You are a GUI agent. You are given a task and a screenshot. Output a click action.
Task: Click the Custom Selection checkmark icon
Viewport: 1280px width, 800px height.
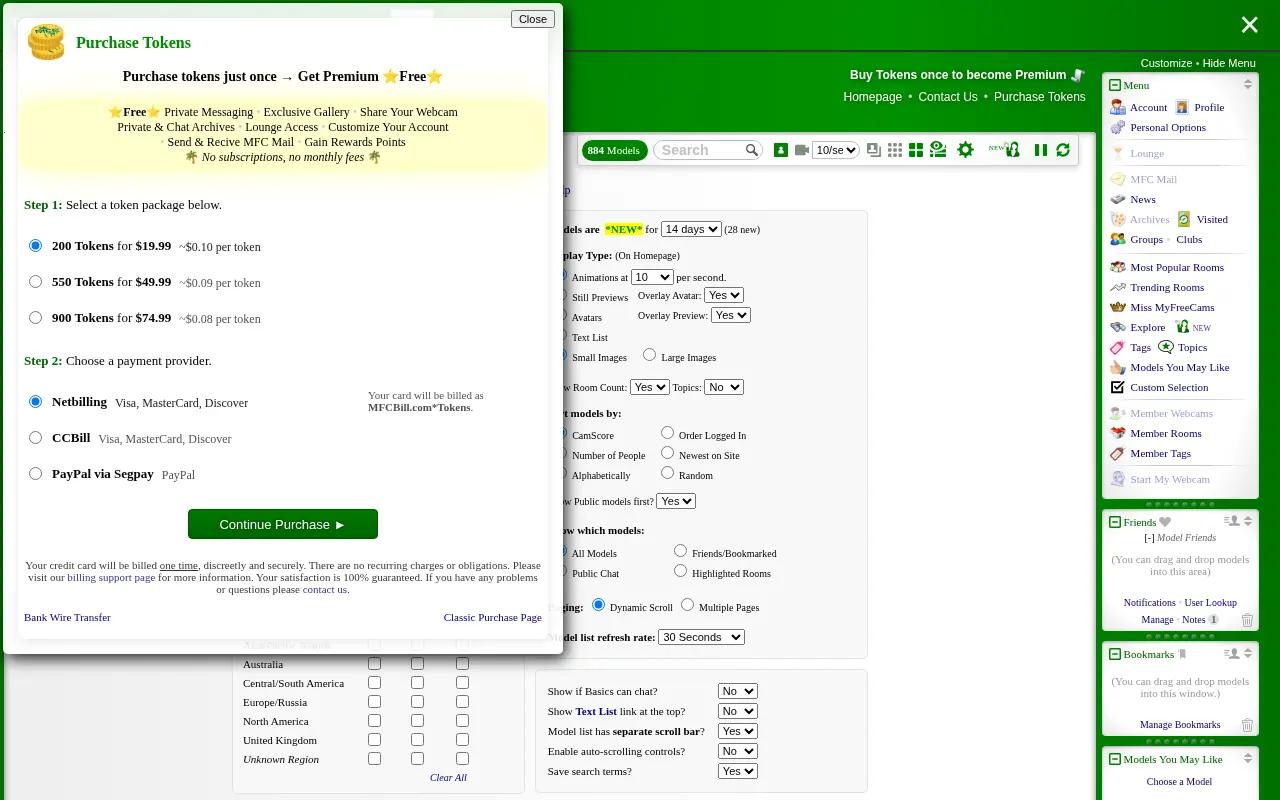(1118, 387)
